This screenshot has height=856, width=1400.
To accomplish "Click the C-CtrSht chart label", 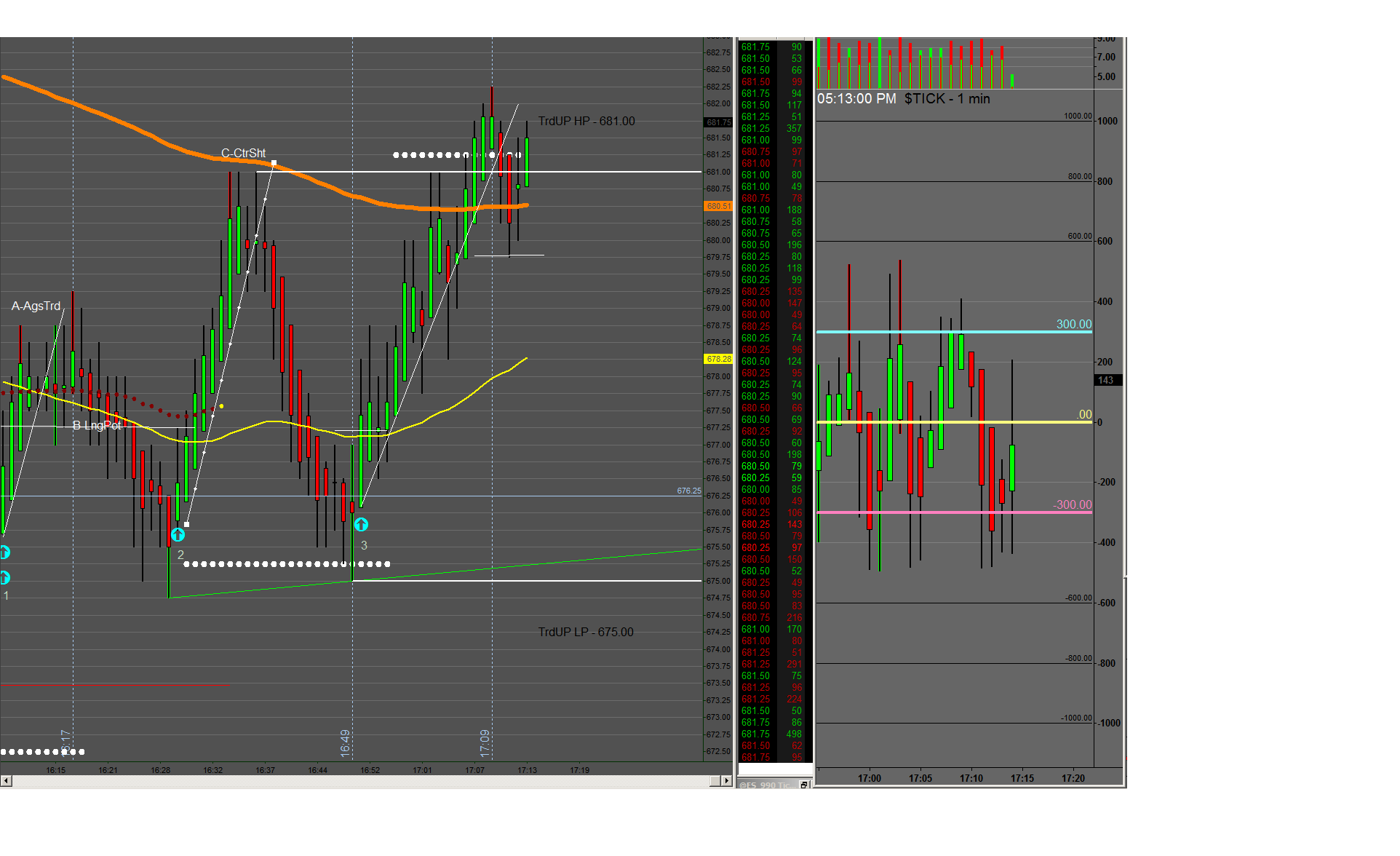I will tap(243, 154).
